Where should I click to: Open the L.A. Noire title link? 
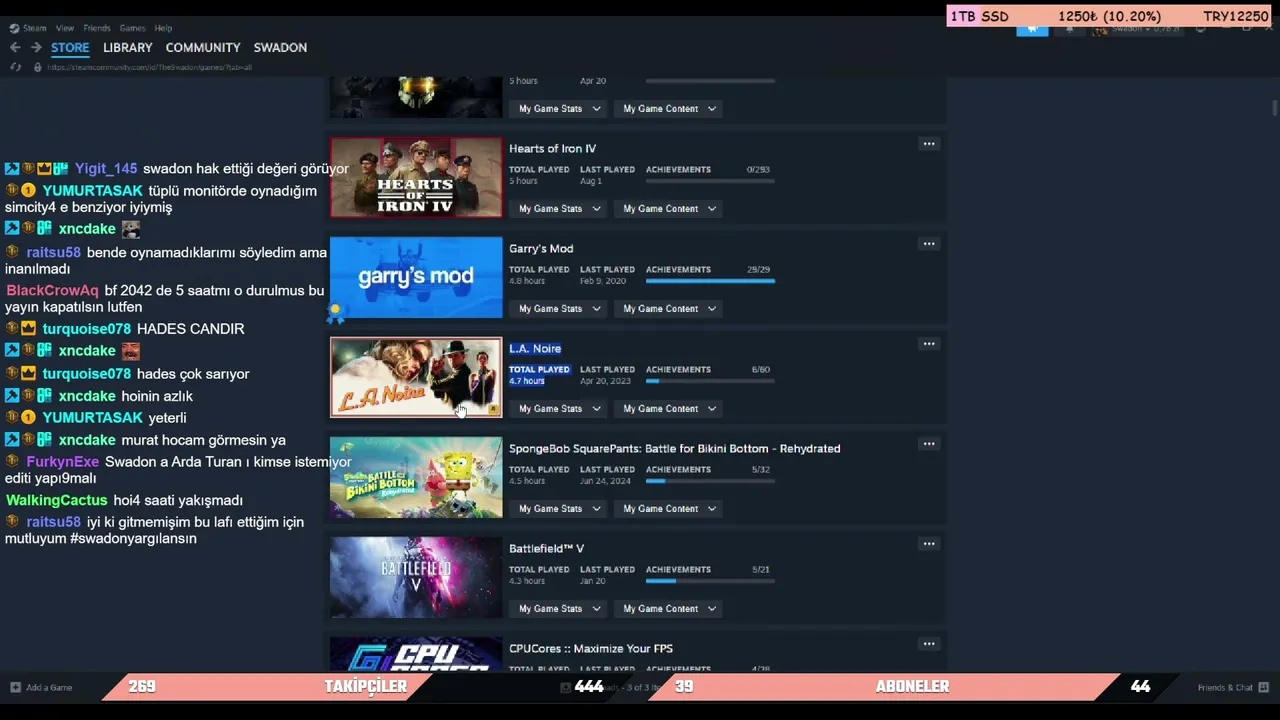click(x=535, y=349)
